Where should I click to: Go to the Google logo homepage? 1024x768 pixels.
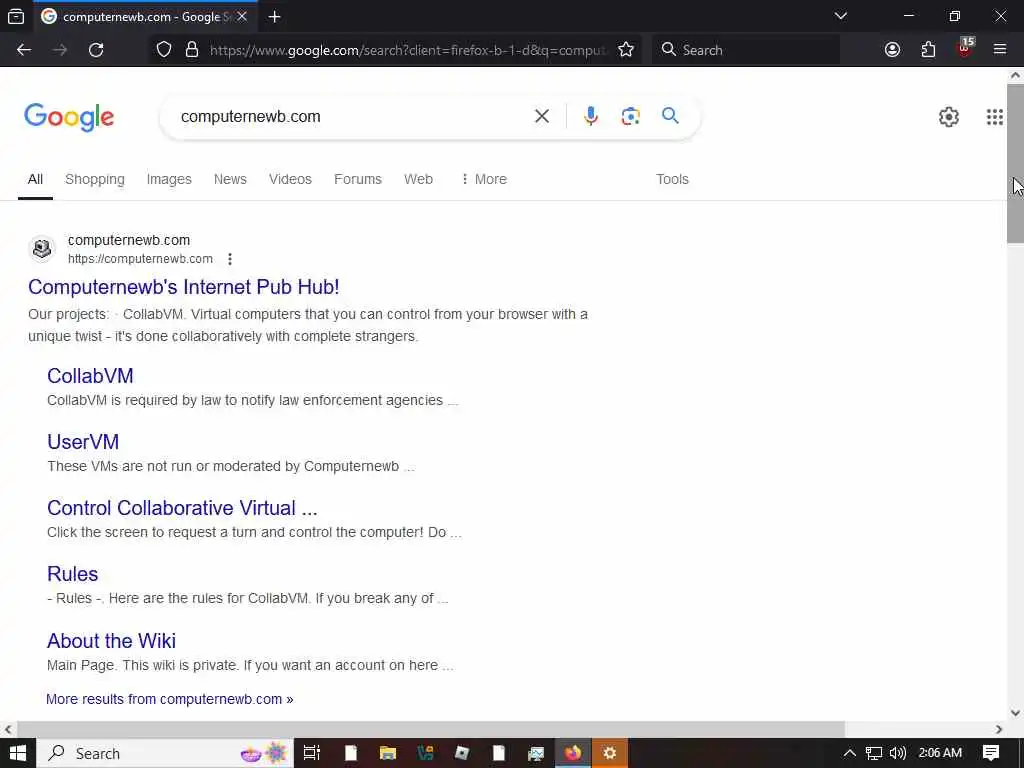[69, 118]
